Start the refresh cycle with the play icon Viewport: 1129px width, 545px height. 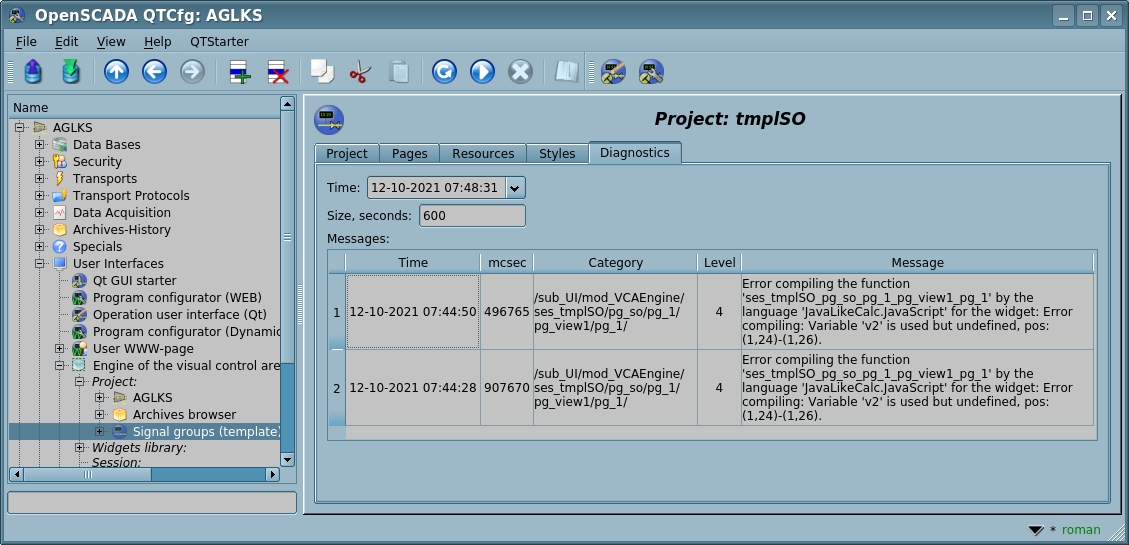(x=482, y=72)
